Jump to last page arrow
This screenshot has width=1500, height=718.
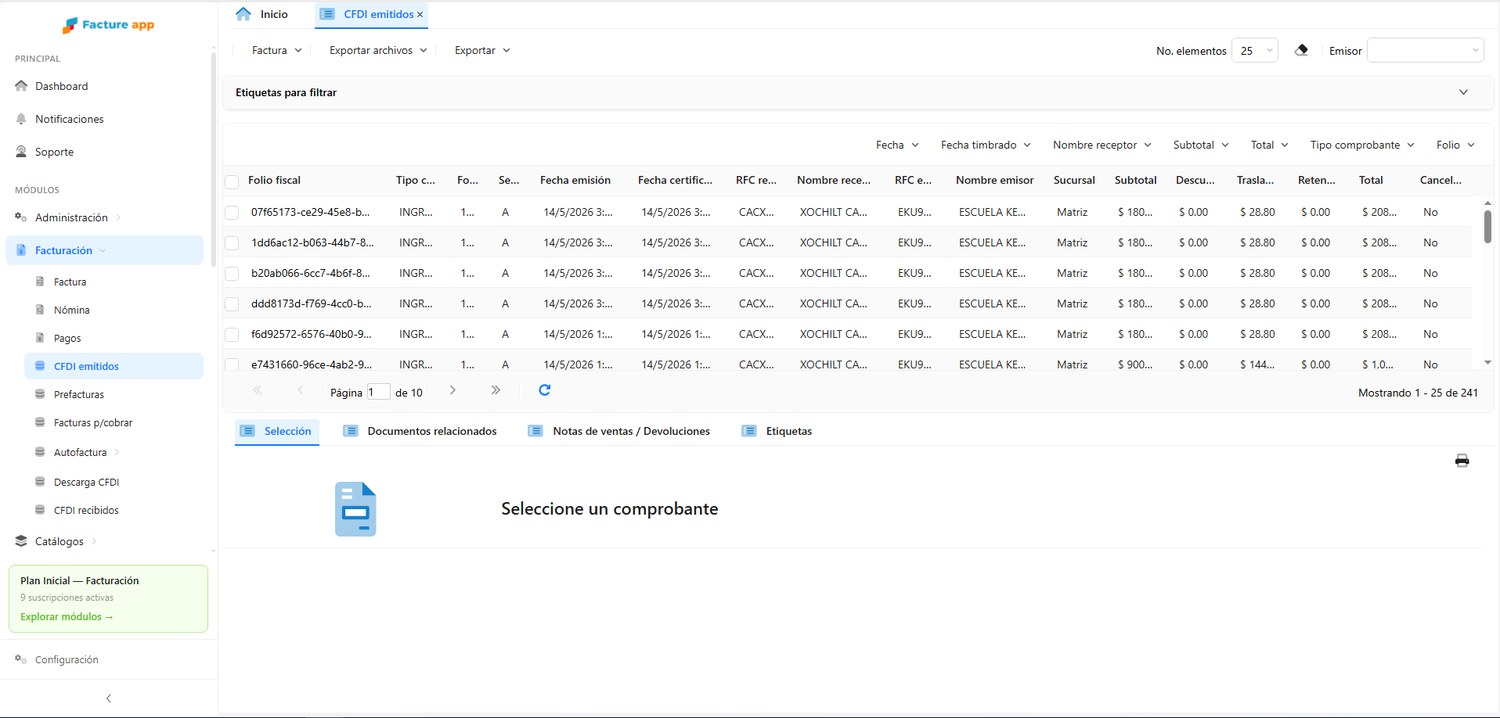[x=495, y=390]
